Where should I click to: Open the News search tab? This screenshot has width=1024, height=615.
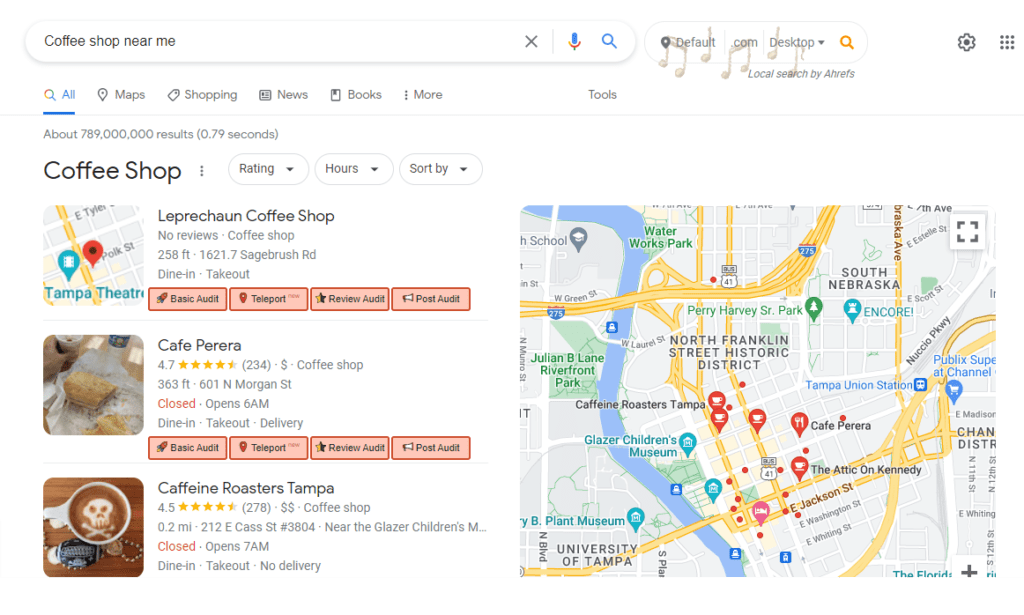click(283, 94)
